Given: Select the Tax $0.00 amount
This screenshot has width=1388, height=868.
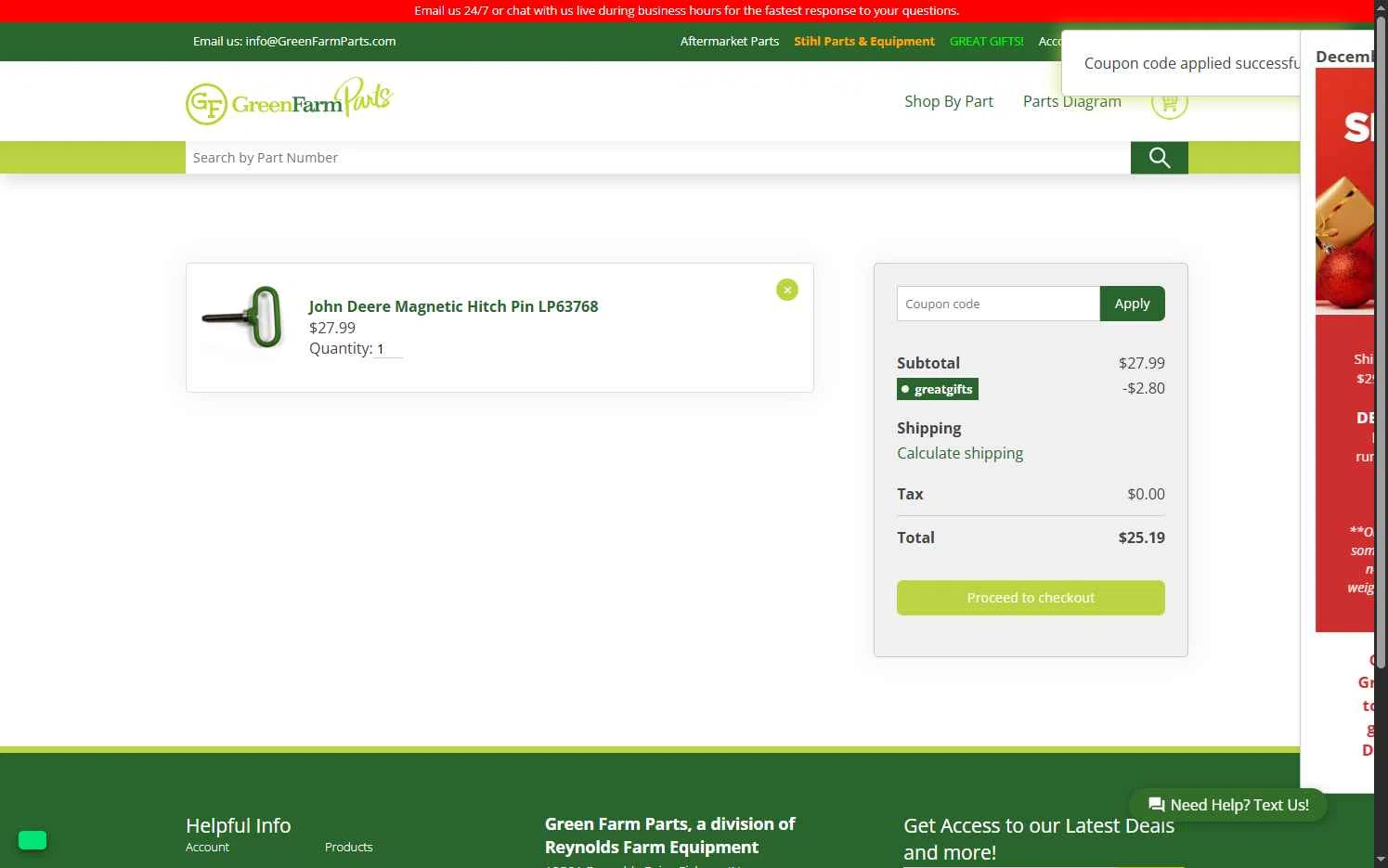Looking at the screenshot, I should [1146, 494].
